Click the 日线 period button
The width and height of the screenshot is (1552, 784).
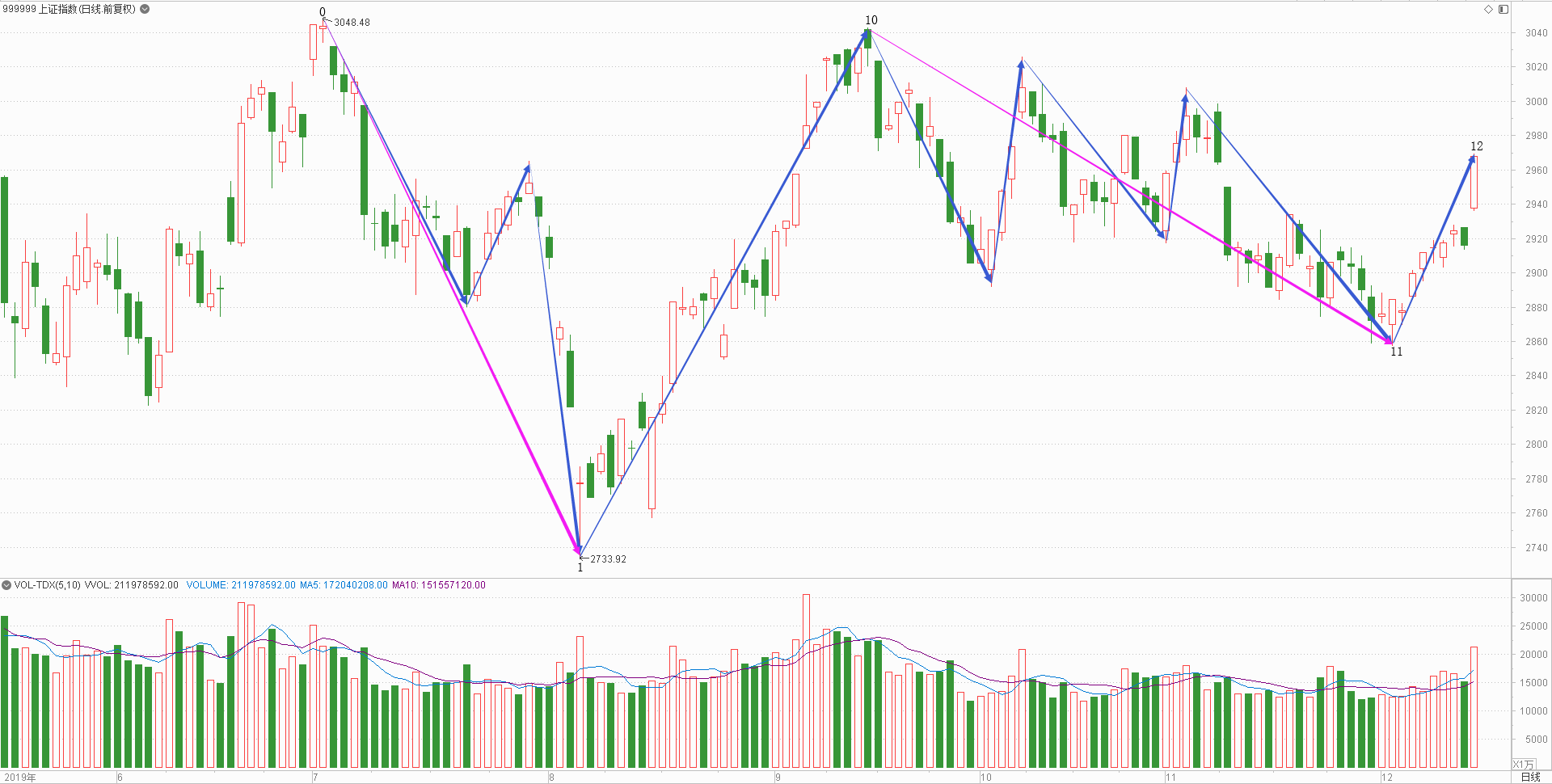tap(1530, 777)
